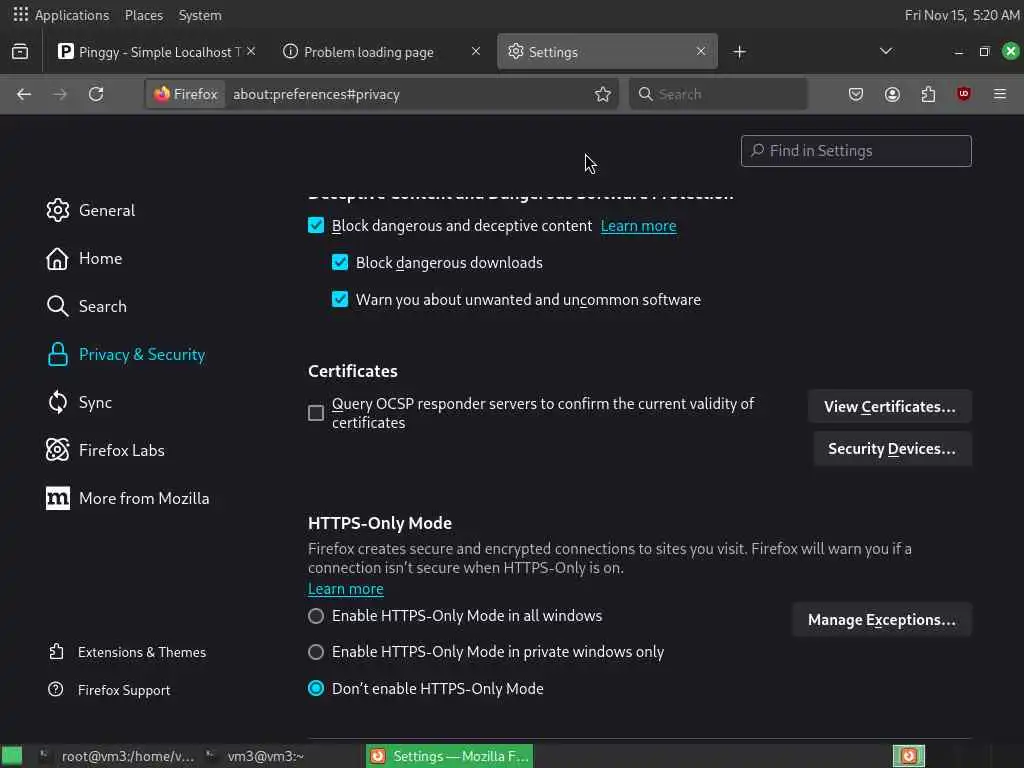Switch to the Problem loading page tab
Viewport: 1024px width, 768px height.
pyautogui.click(x=370, y=52)
